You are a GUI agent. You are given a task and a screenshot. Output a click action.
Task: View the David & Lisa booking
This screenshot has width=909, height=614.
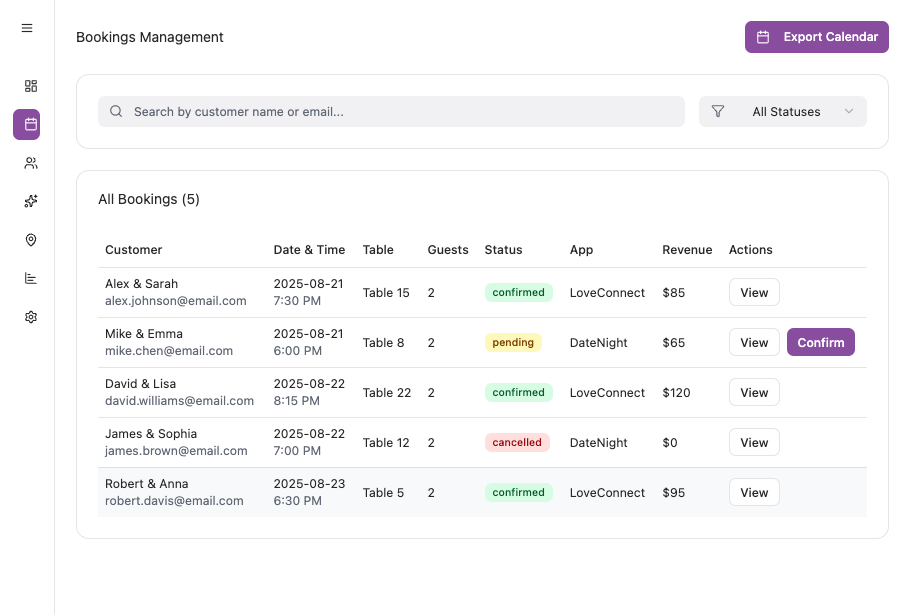754,392
